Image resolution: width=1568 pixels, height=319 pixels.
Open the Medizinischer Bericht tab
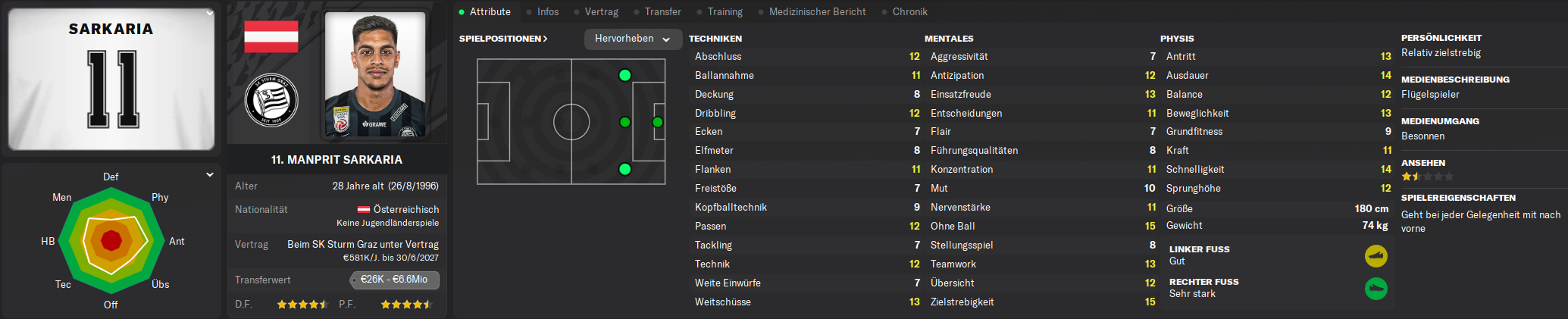[817, 11]
